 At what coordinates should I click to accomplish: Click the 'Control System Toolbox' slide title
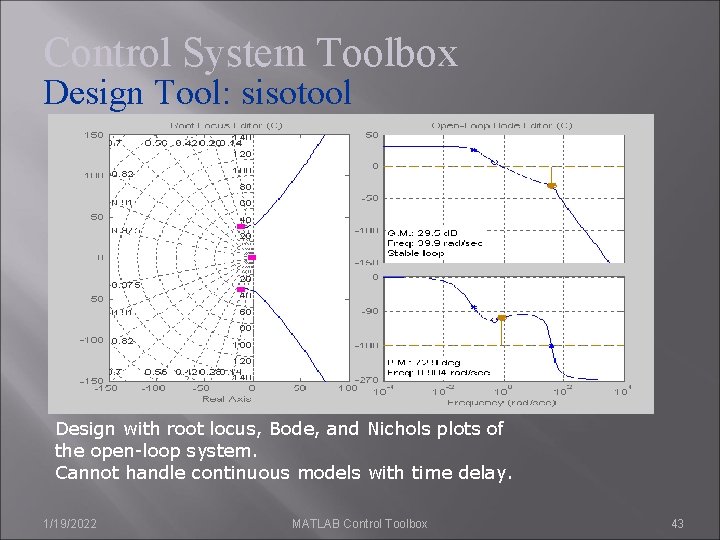[x=251, y=53]
